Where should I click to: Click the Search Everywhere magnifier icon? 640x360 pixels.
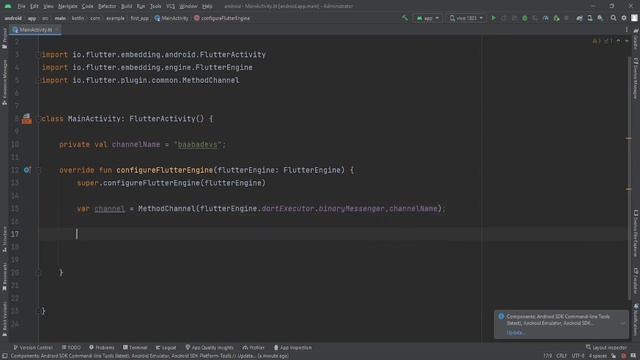[x=613, y=18]
